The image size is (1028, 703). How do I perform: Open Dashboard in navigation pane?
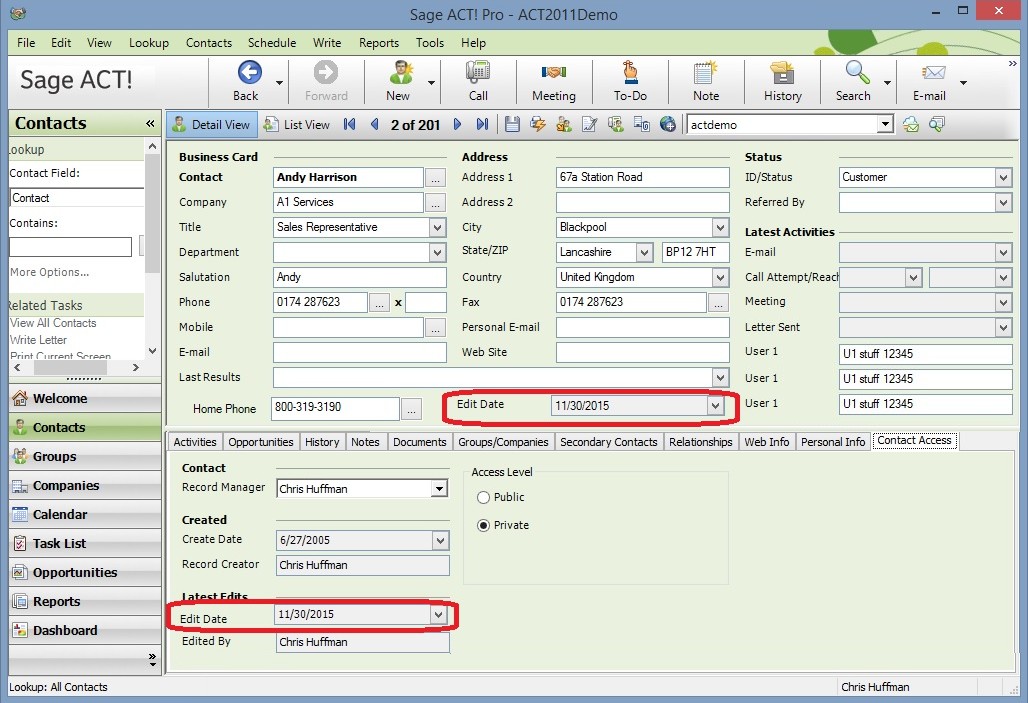85,630
